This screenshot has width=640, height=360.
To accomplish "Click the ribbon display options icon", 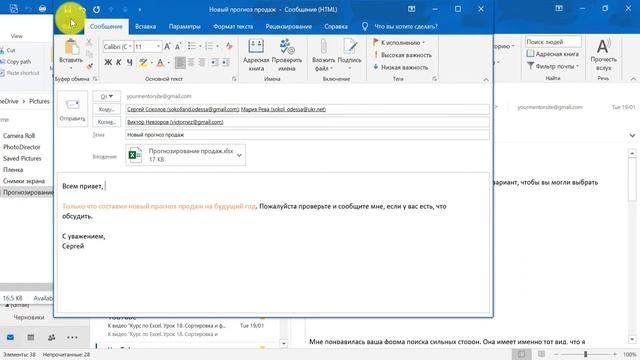I will (x=411, y=9).
